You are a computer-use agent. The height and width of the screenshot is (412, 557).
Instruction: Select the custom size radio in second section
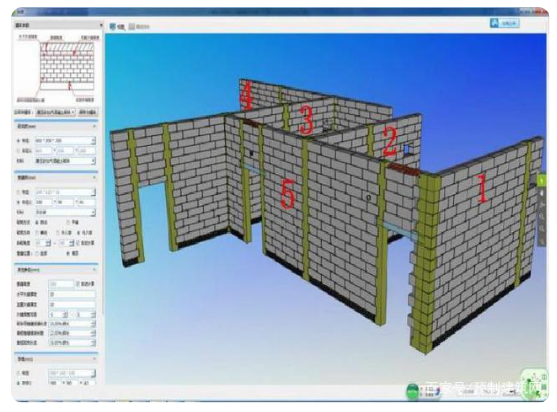(x=19, y=202)
